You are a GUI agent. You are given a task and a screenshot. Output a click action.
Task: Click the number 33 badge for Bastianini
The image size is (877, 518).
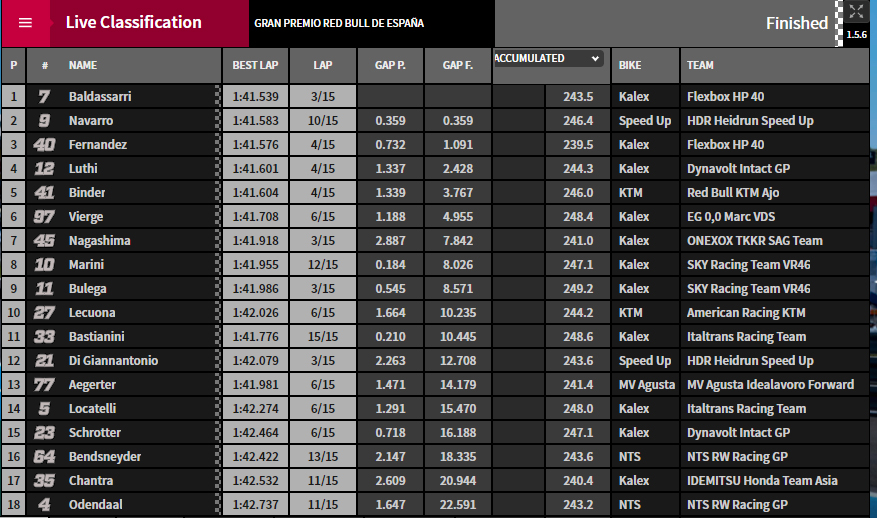pos(44,337)
